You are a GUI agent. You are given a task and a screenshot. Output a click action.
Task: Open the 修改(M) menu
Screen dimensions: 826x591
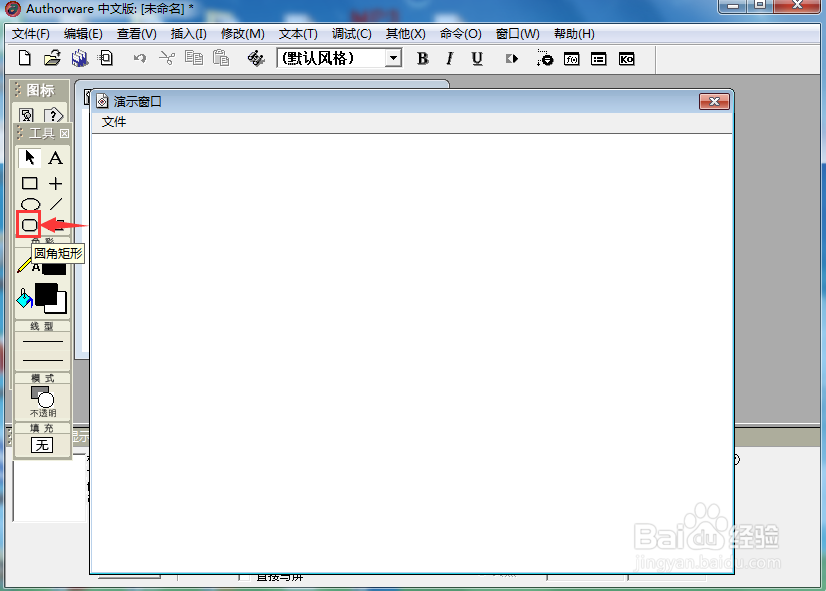(242, 34)
